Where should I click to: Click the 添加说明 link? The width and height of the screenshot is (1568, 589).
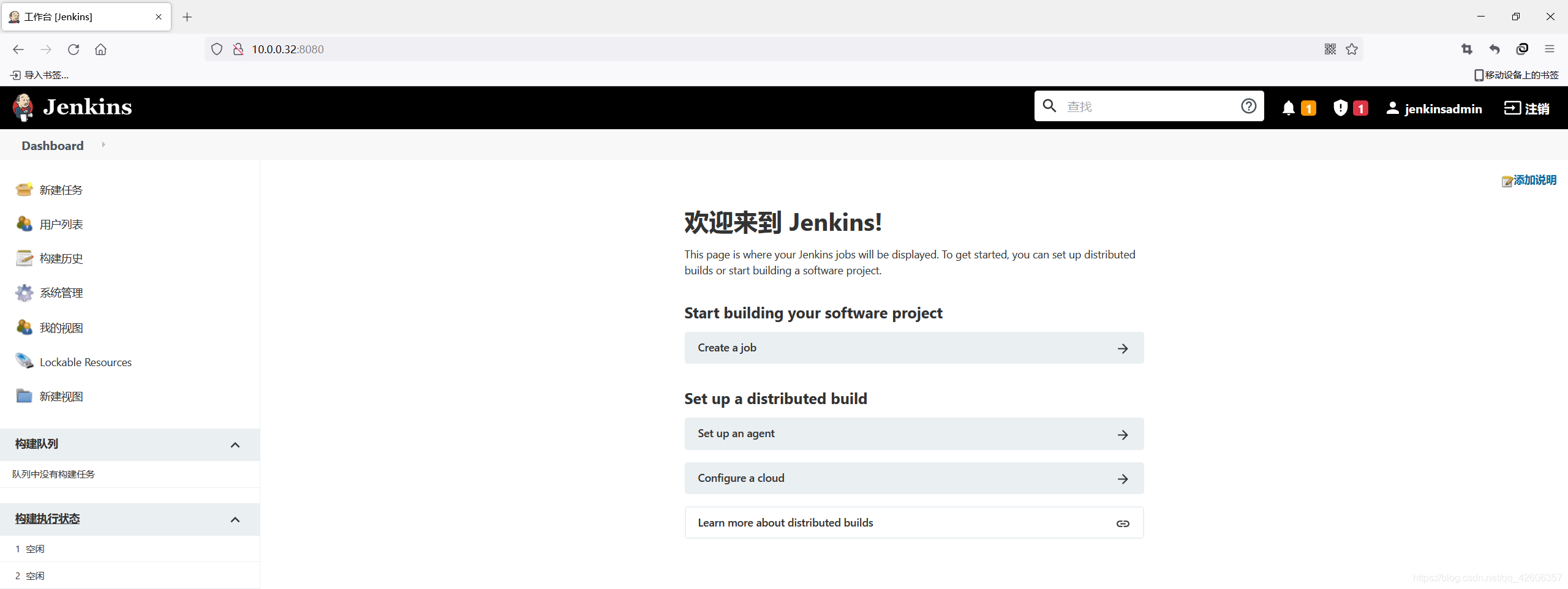point(1535,180)
